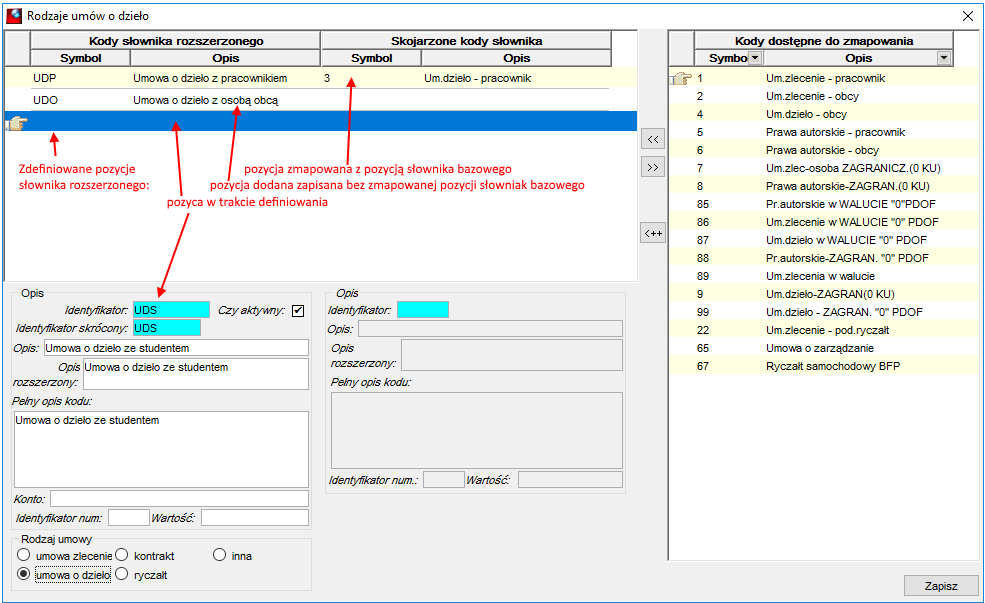Select 'Ryczałt samochodowy BFP' row
985x603 pixels.
pos(824,366)
